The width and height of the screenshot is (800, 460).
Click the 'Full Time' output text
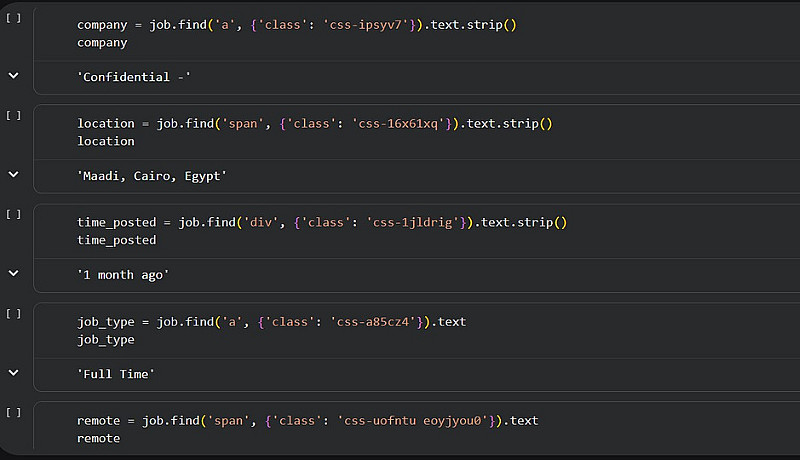click(x=116, y=374)
